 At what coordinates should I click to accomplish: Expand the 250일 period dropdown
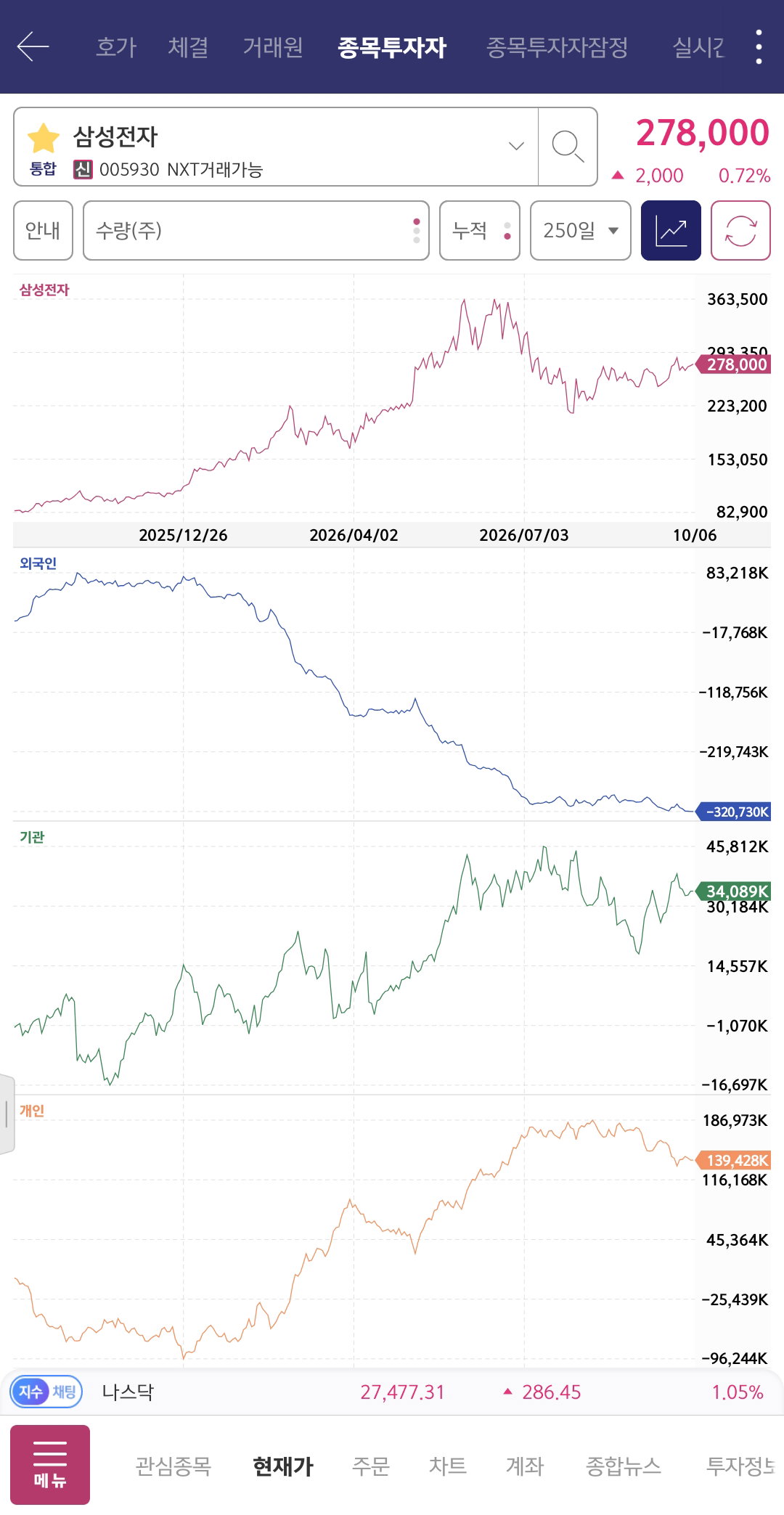pos(581,231)
